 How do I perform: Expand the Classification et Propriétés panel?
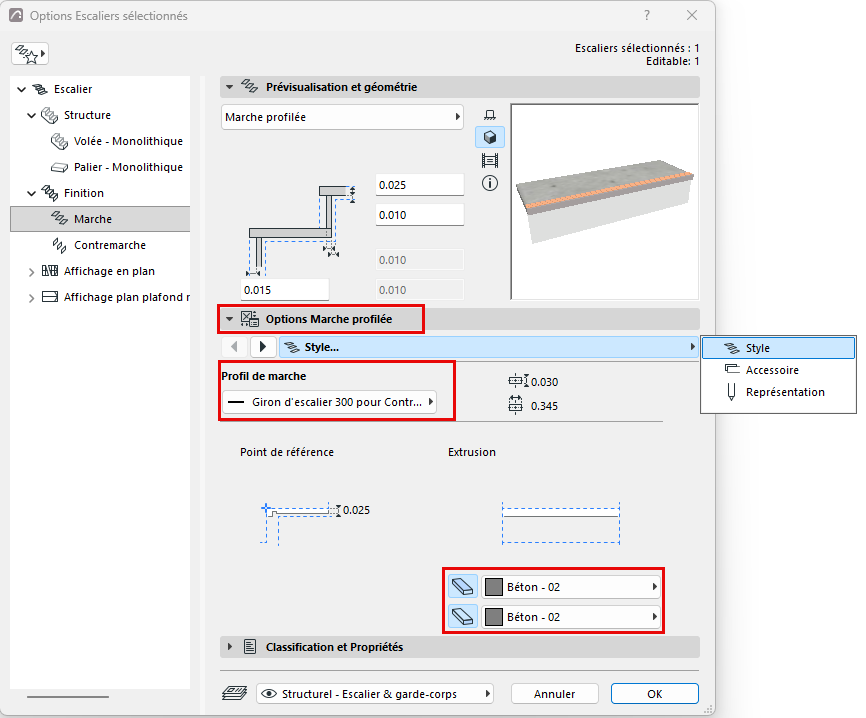230,647
